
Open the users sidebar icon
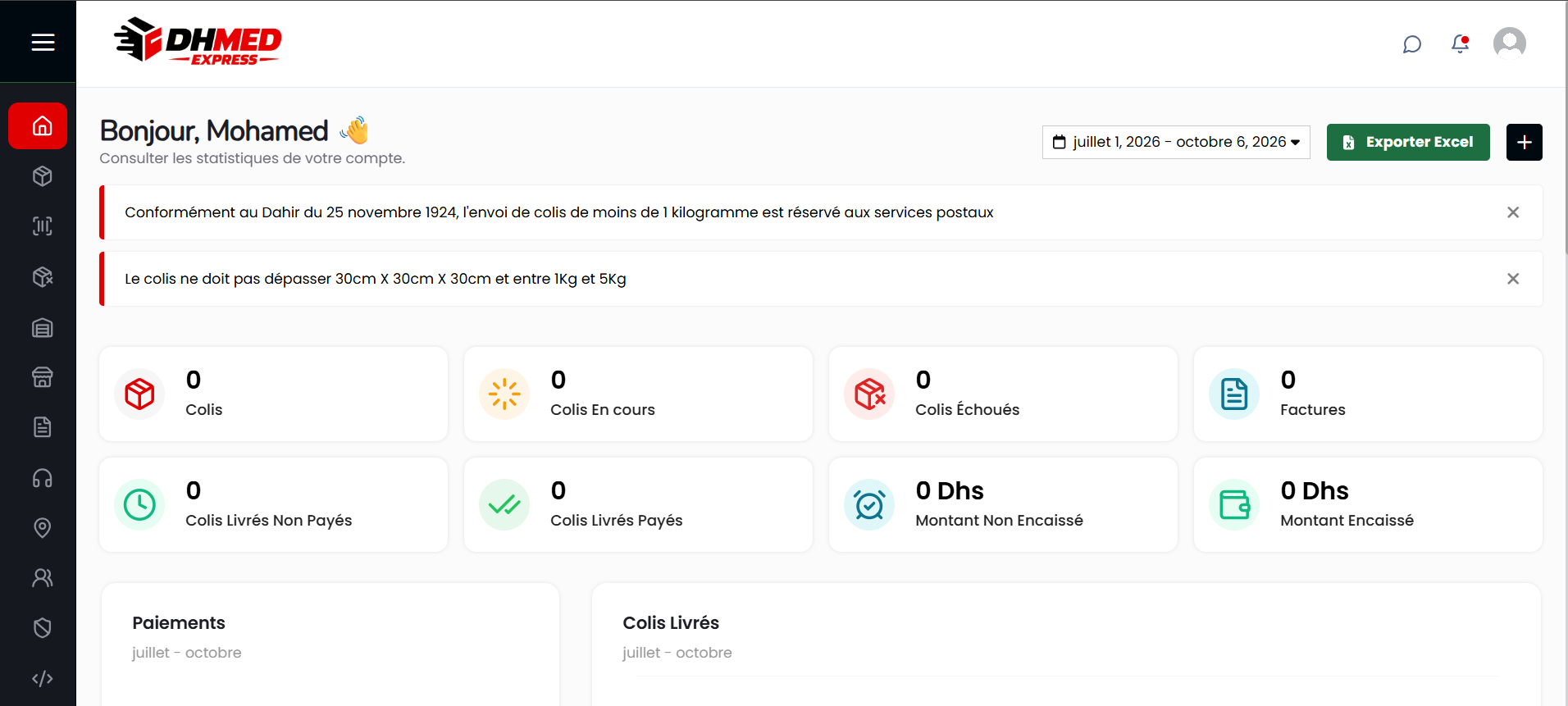point(43,578)
